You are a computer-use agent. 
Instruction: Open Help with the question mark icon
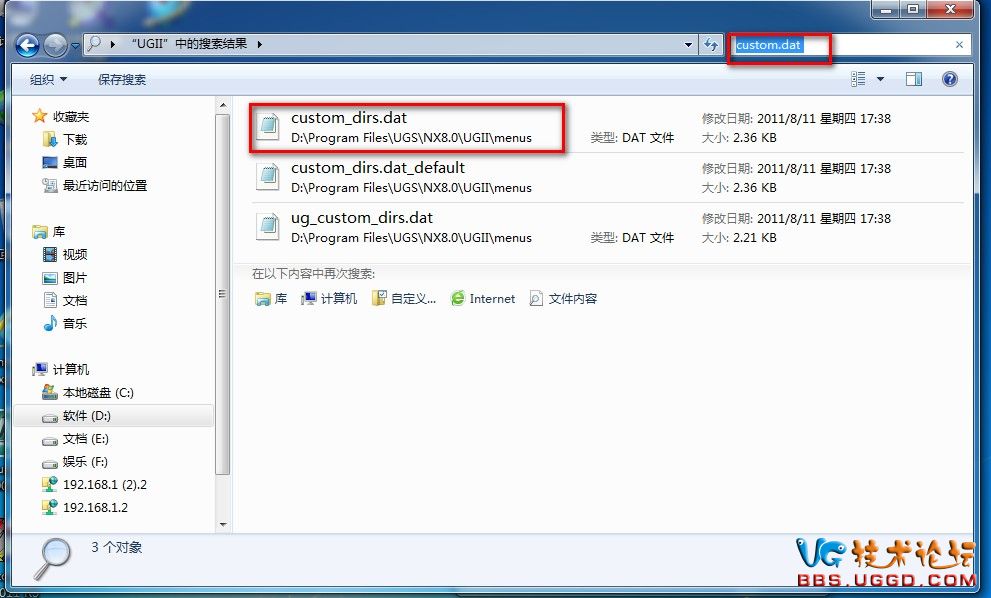pyautogui.click(x=949, y=79)
